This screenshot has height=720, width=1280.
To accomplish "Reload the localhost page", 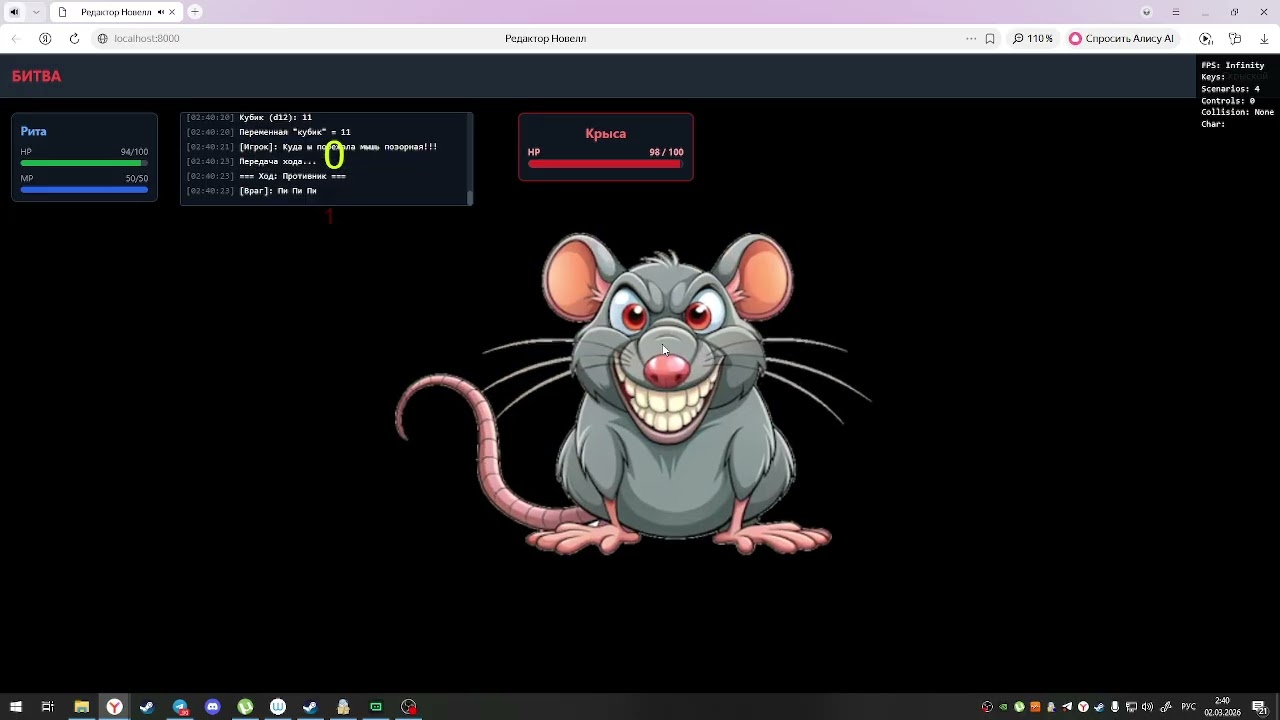I will pyautogui.click(x=74, y=38).
